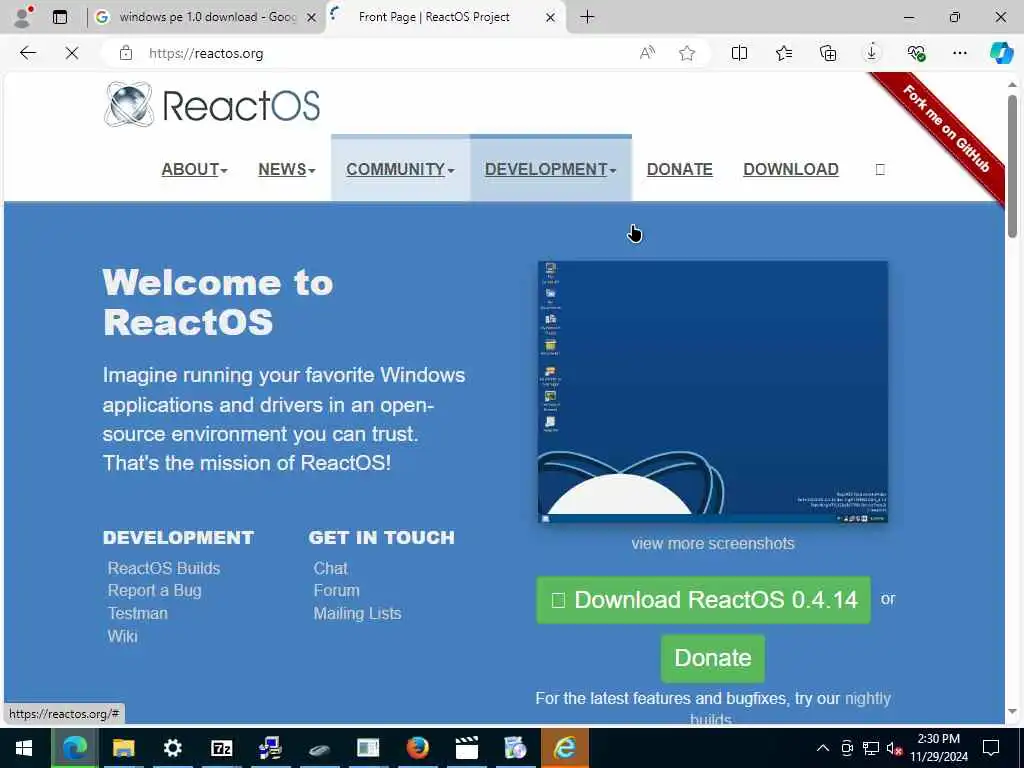1024x768 pixels.
Task: Click Download ReactOS 0.4.14 button
Action: [x=703, y=600]
